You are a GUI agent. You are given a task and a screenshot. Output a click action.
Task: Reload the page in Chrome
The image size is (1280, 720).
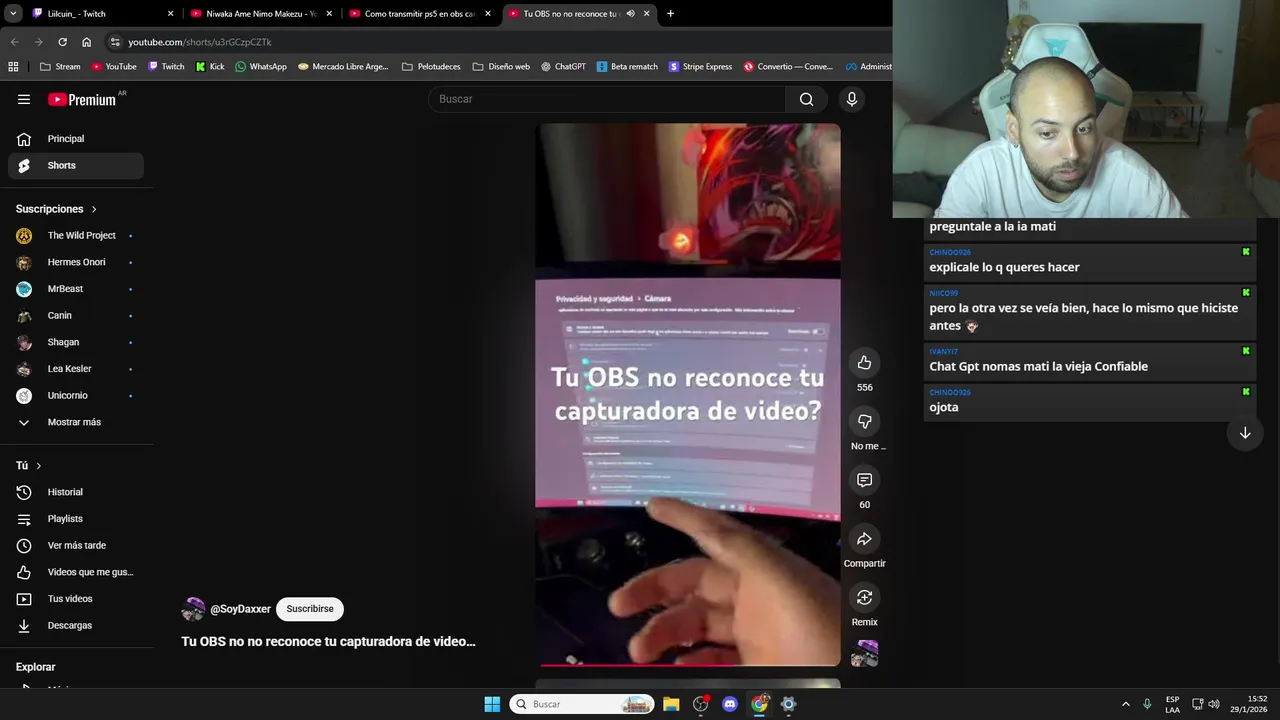coord(62,42)
